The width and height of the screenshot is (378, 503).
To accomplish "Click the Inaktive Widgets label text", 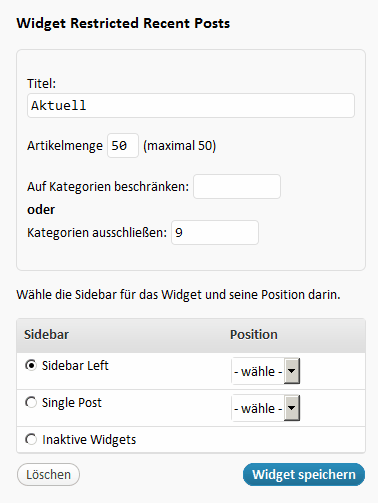I will pos(89,440).
